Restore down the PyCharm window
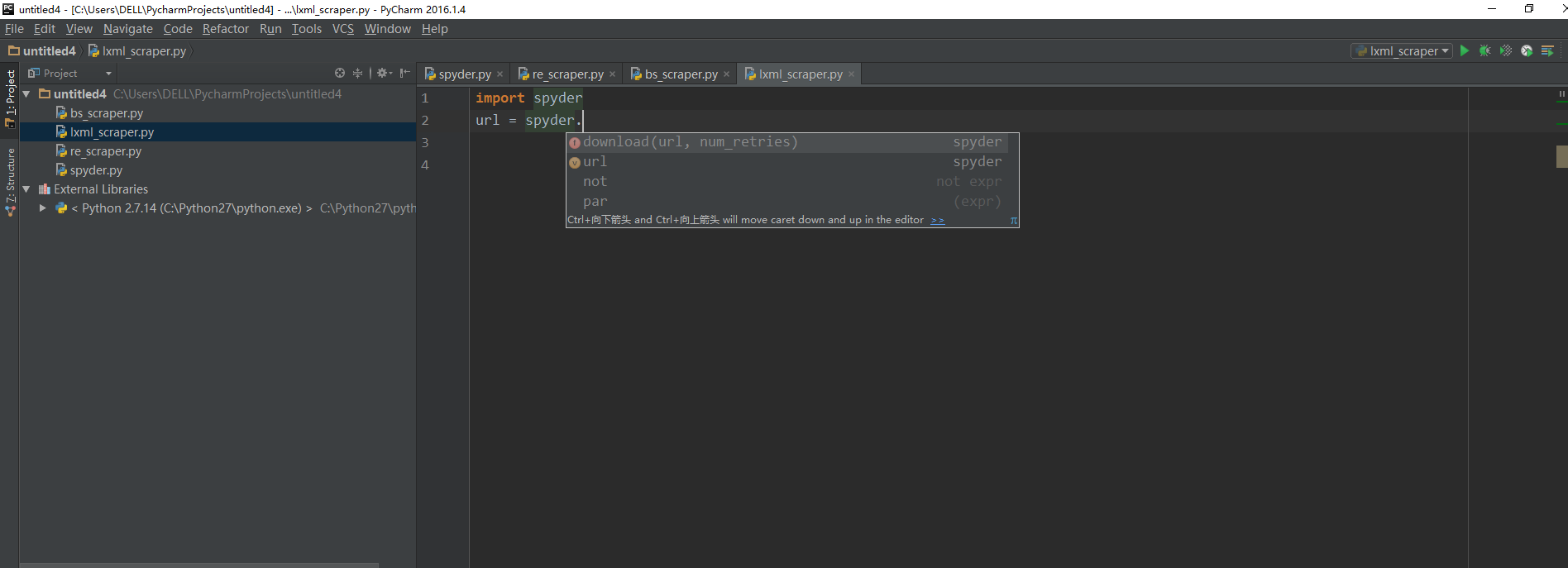1568x568 pixels. [x=1529, y=9]
